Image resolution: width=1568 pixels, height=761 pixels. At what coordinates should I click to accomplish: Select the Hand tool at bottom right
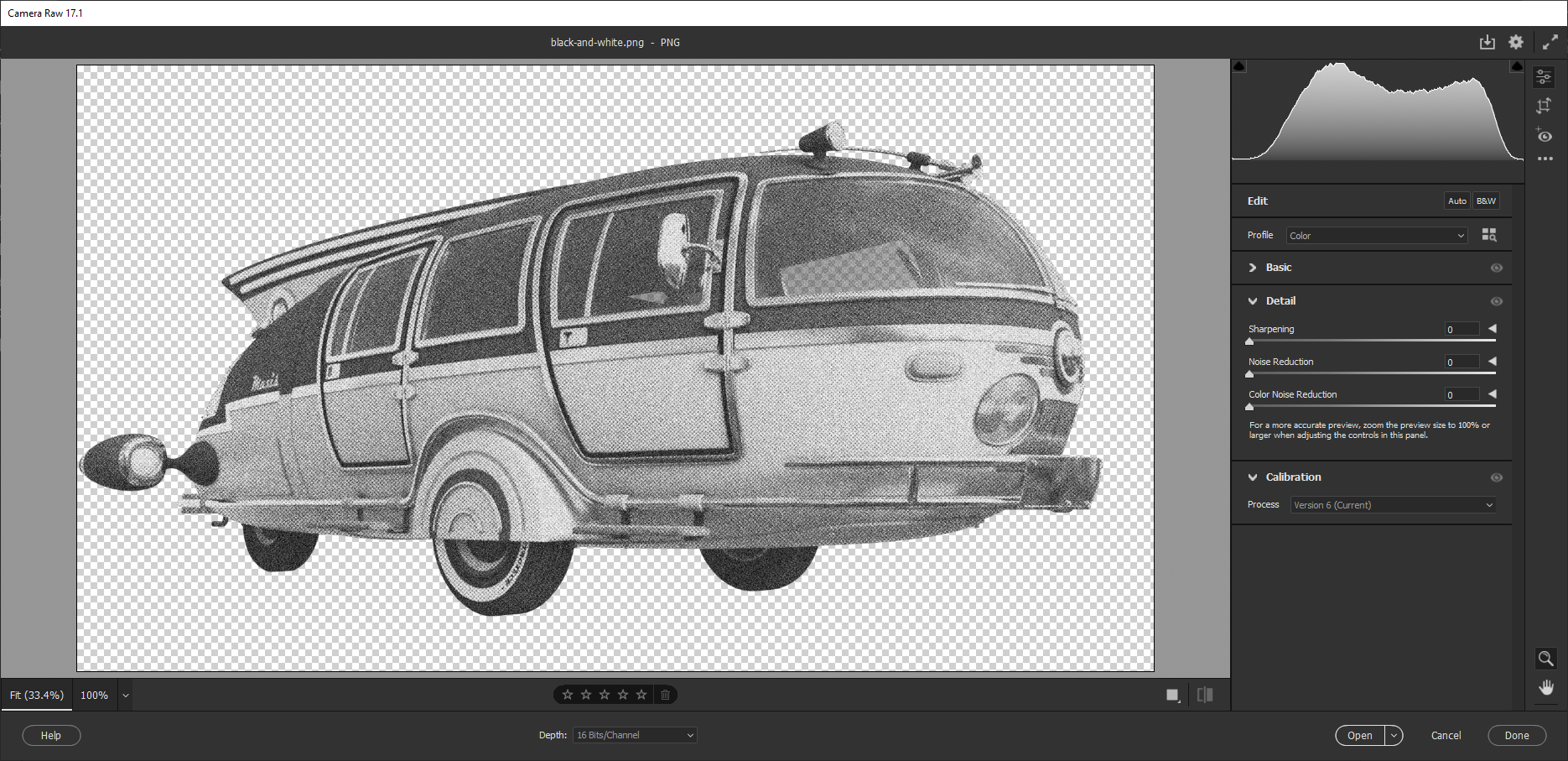tap(1546, 686)
